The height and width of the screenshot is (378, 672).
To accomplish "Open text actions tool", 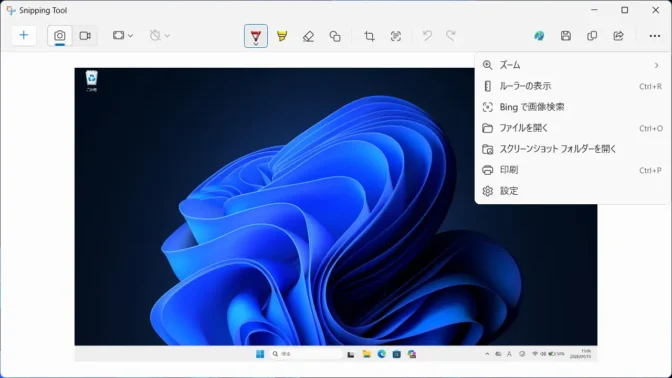I will [396, 36].
